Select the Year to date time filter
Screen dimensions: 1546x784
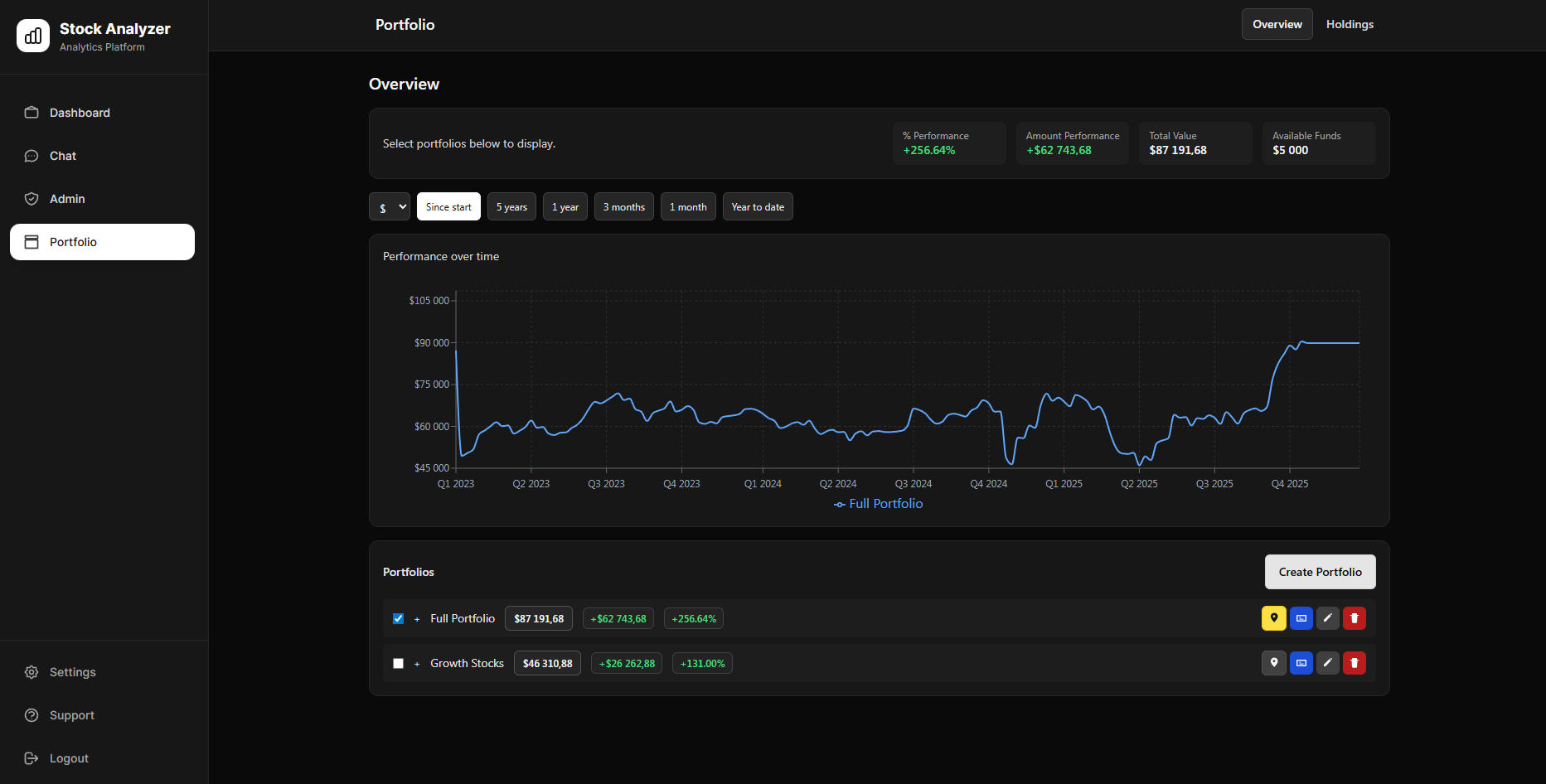757,206
